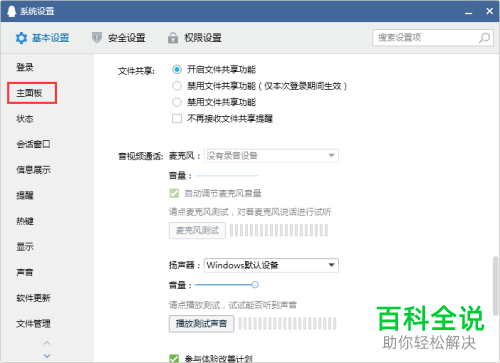Image resolution: width=500 pixels, height=363 pixels.
Task: Go to 热键 settings section
Action: click(x=25, y=221)
